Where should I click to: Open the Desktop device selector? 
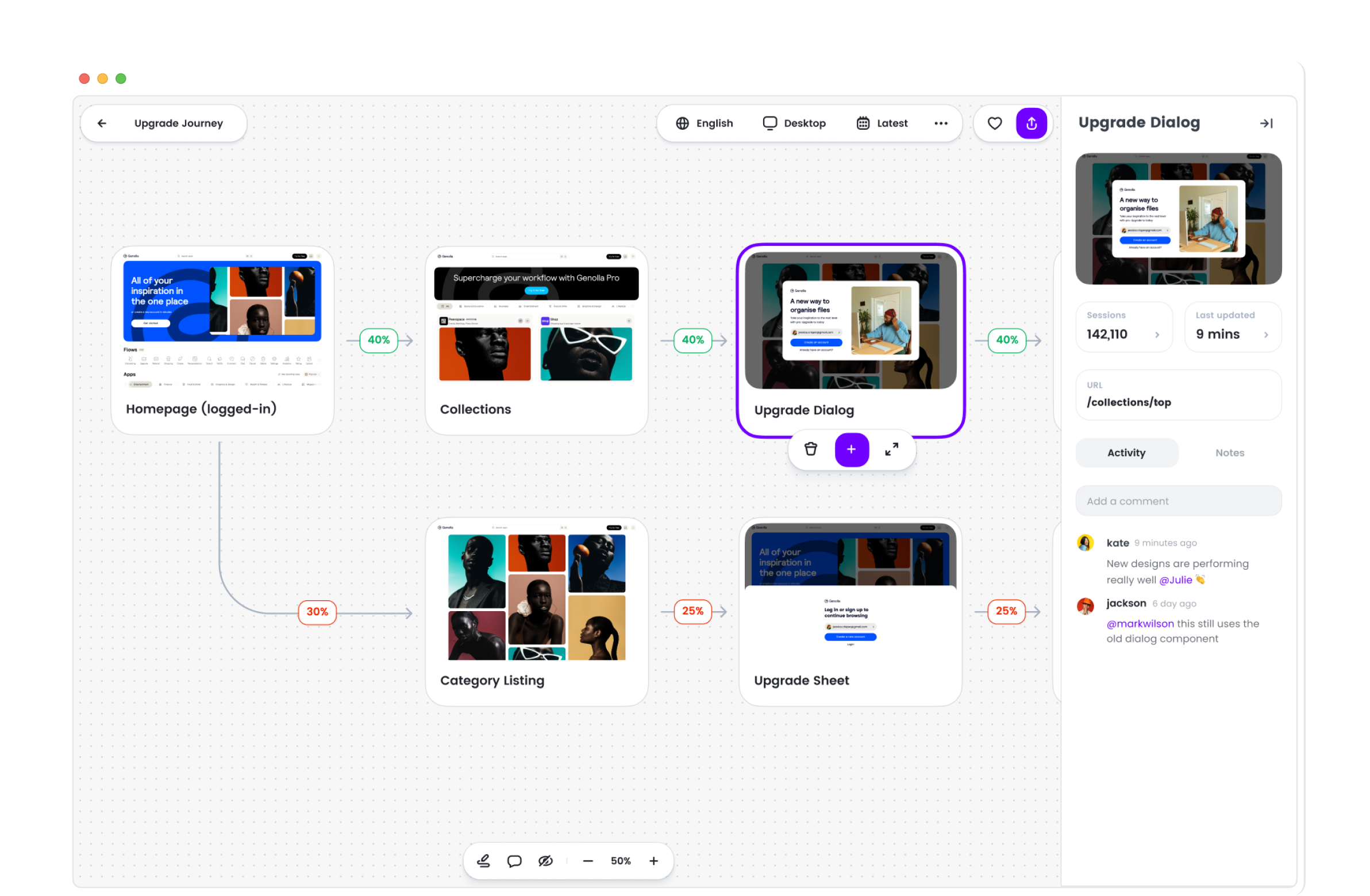pyautogui.click(x=794, y=123)
